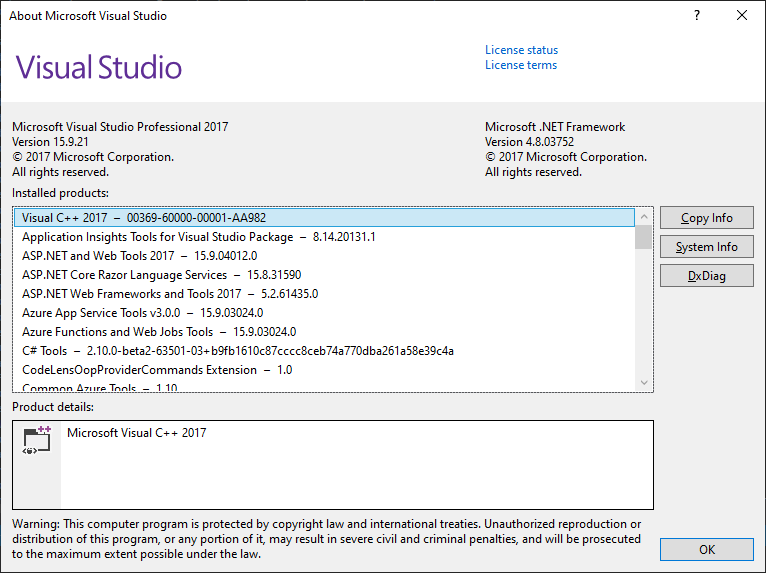This screenshot has width=766, height=573.
Task: Select ASP.NET Web Frameworks and Tools 2017
Action: pos(324,294)
